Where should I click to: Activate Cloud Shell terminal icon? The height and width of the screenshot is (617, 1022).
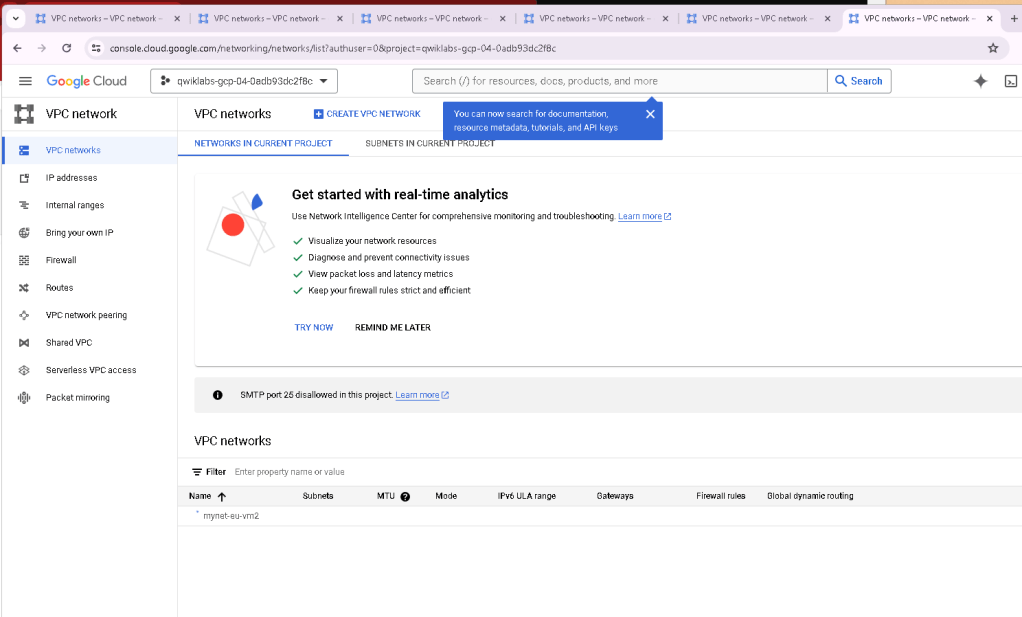[1010, 81]
